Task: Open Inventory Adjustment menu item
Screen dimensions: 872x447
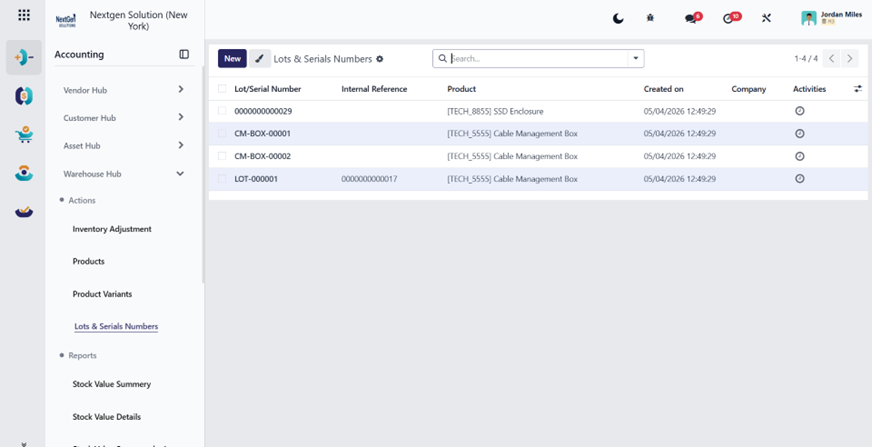Action: tap(112, 229)
